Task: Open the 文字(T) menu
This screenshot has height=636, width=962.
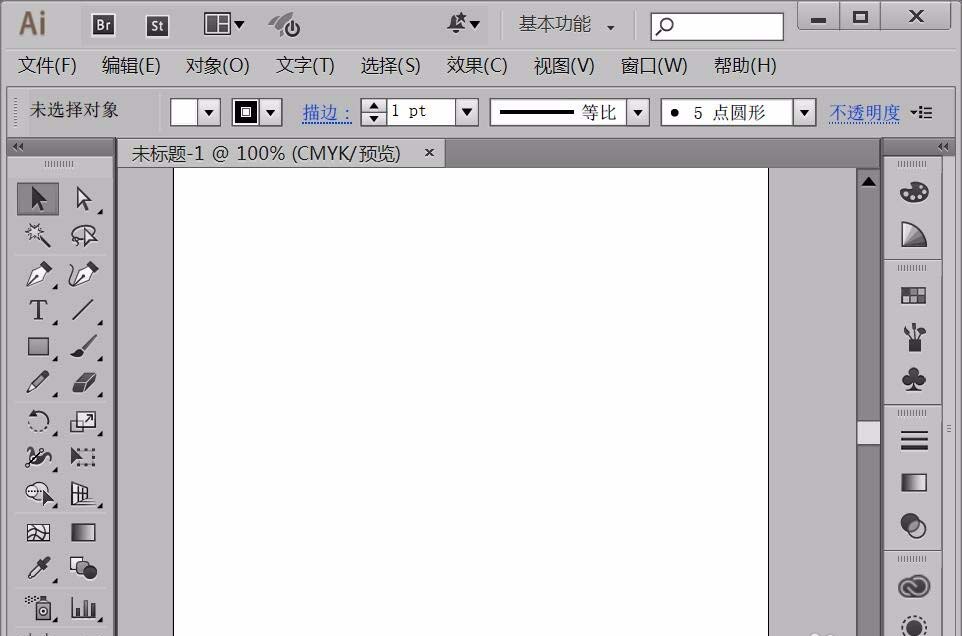Action: click(305, 65)
